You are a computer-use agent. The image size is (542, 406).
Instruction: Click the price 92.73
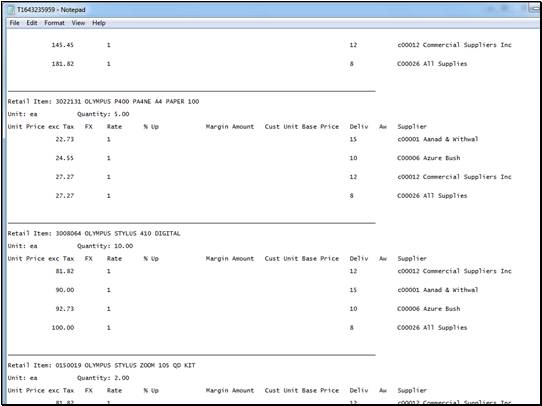click(x=65, y=309)
